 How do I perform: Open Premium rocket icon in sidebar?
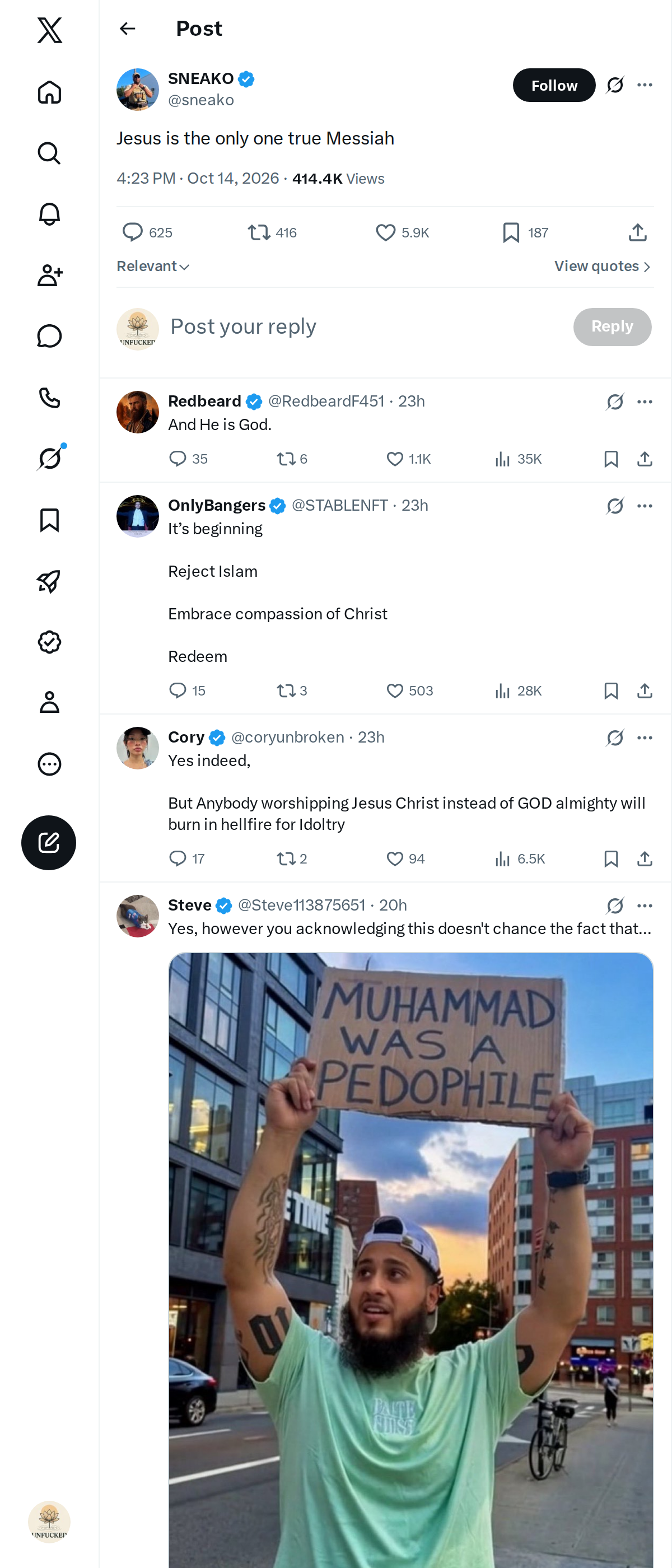coord(49,581)
